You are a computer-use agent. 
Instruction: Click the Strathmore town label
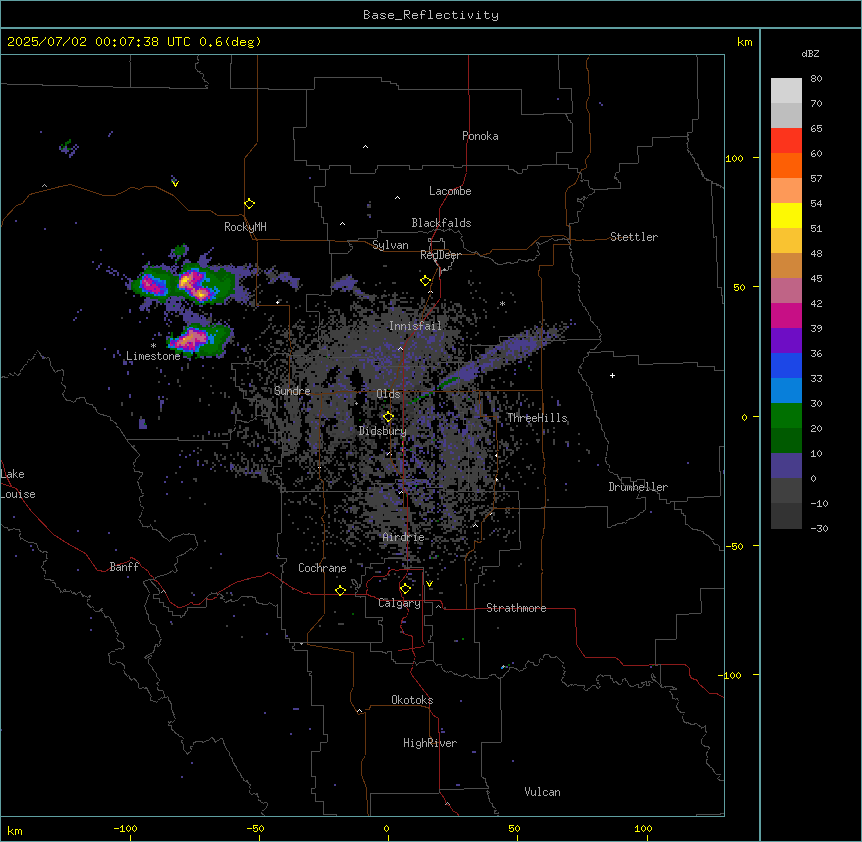coord(516,608)
